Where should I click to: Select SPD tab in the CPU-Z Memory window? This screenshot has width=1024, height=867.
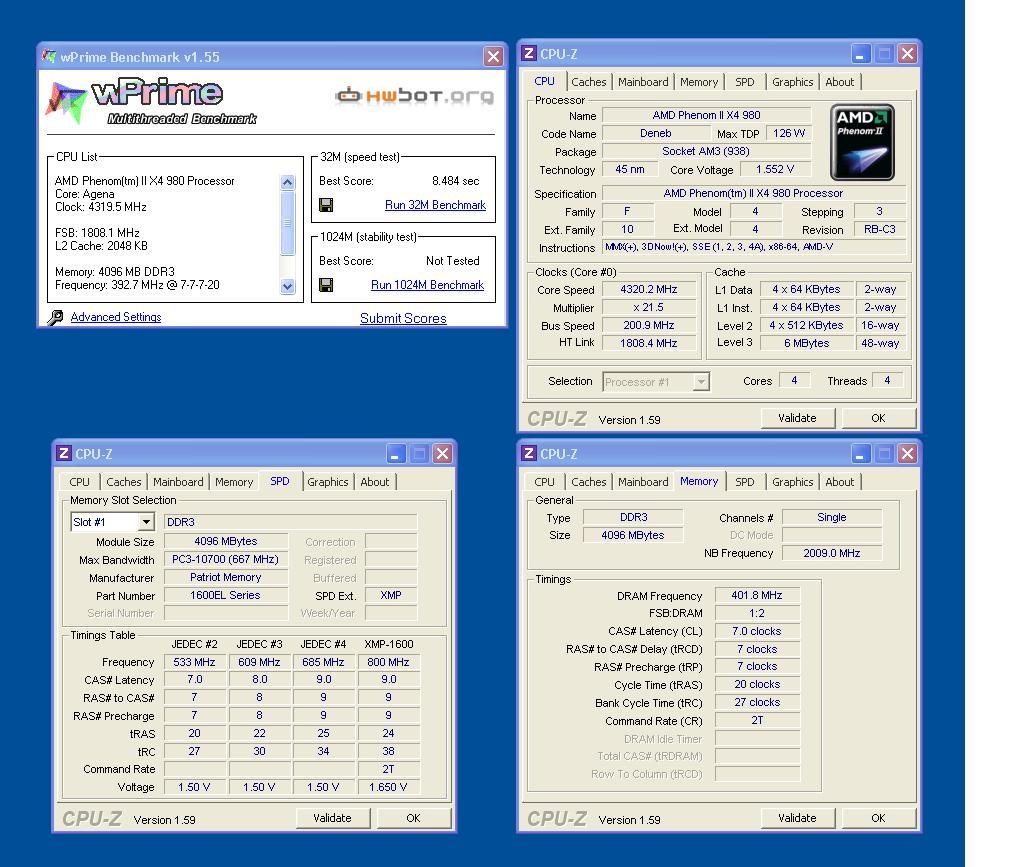[744, 482]
